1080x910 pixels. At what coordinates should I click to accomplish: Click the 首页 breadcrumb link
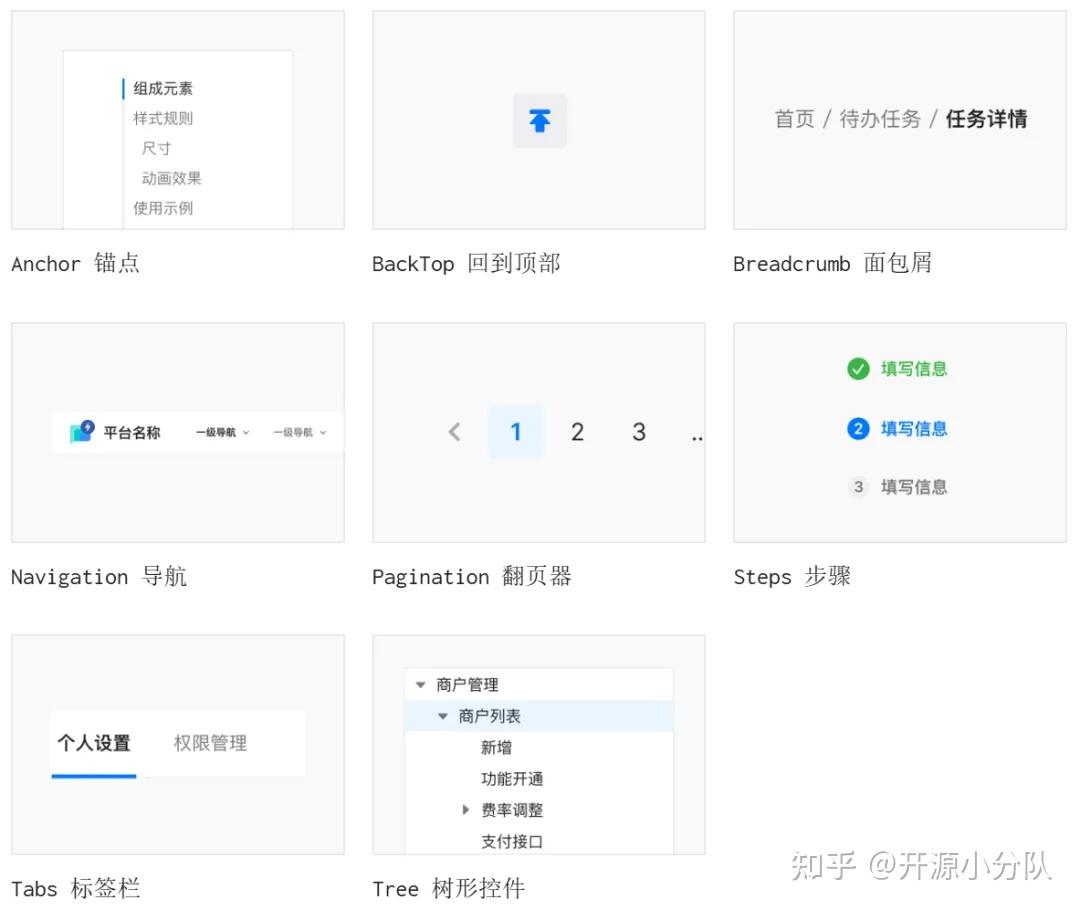(794, 119)
